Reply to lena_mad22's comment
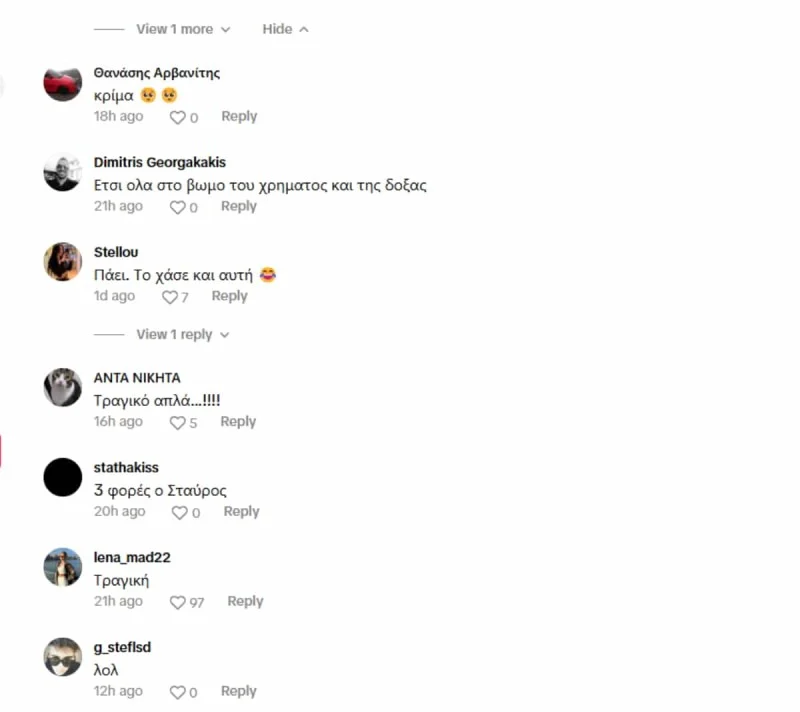 [x=245, y=601]
